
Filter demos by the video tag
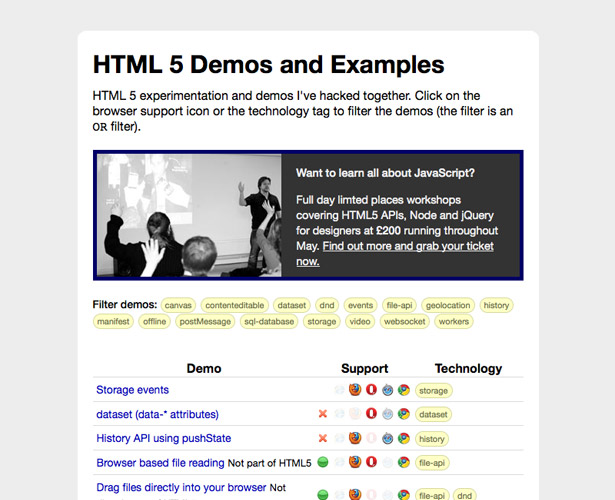pos(360,321)
